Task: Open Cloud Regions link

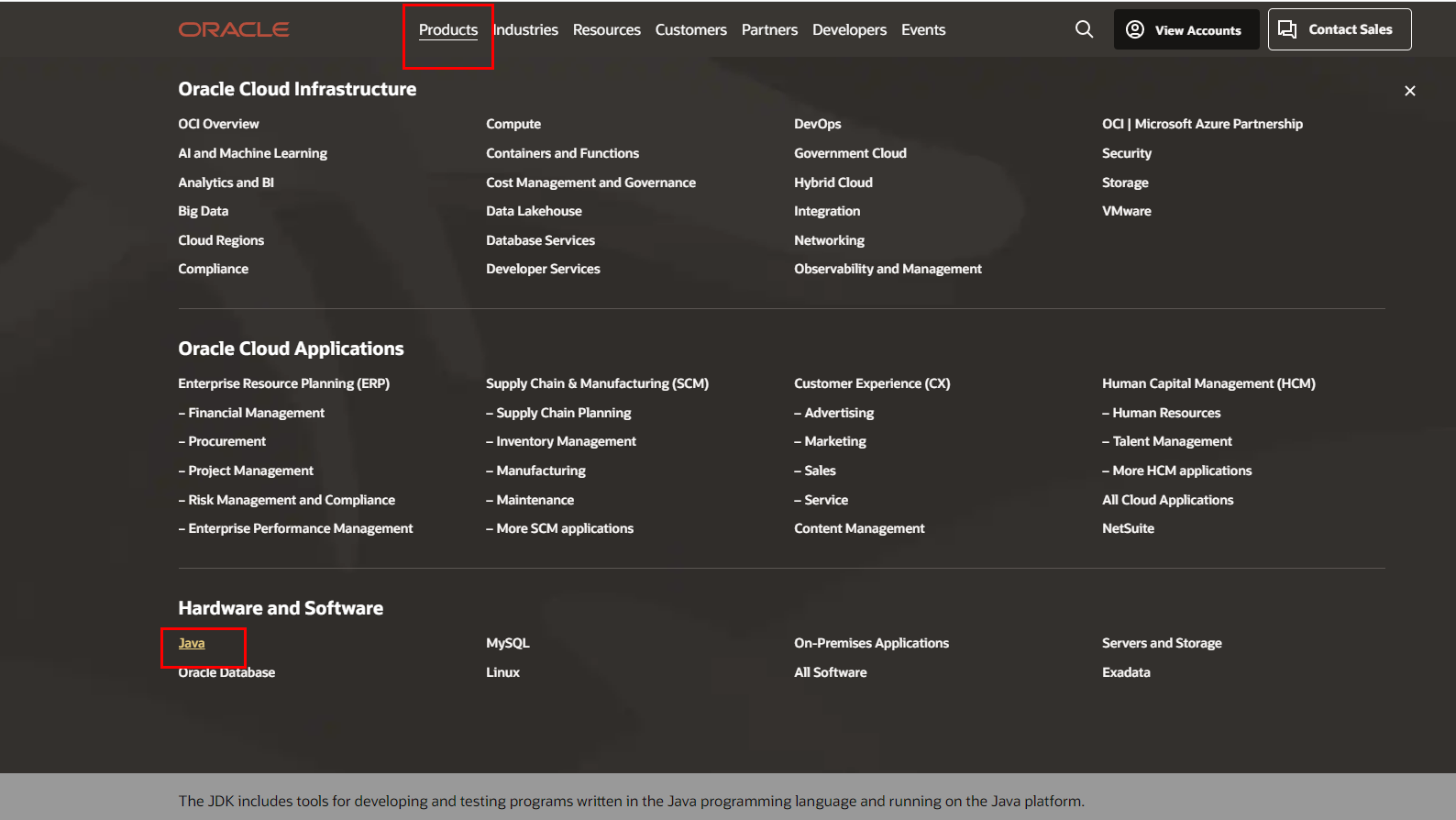Action: (x=221, y=240)
